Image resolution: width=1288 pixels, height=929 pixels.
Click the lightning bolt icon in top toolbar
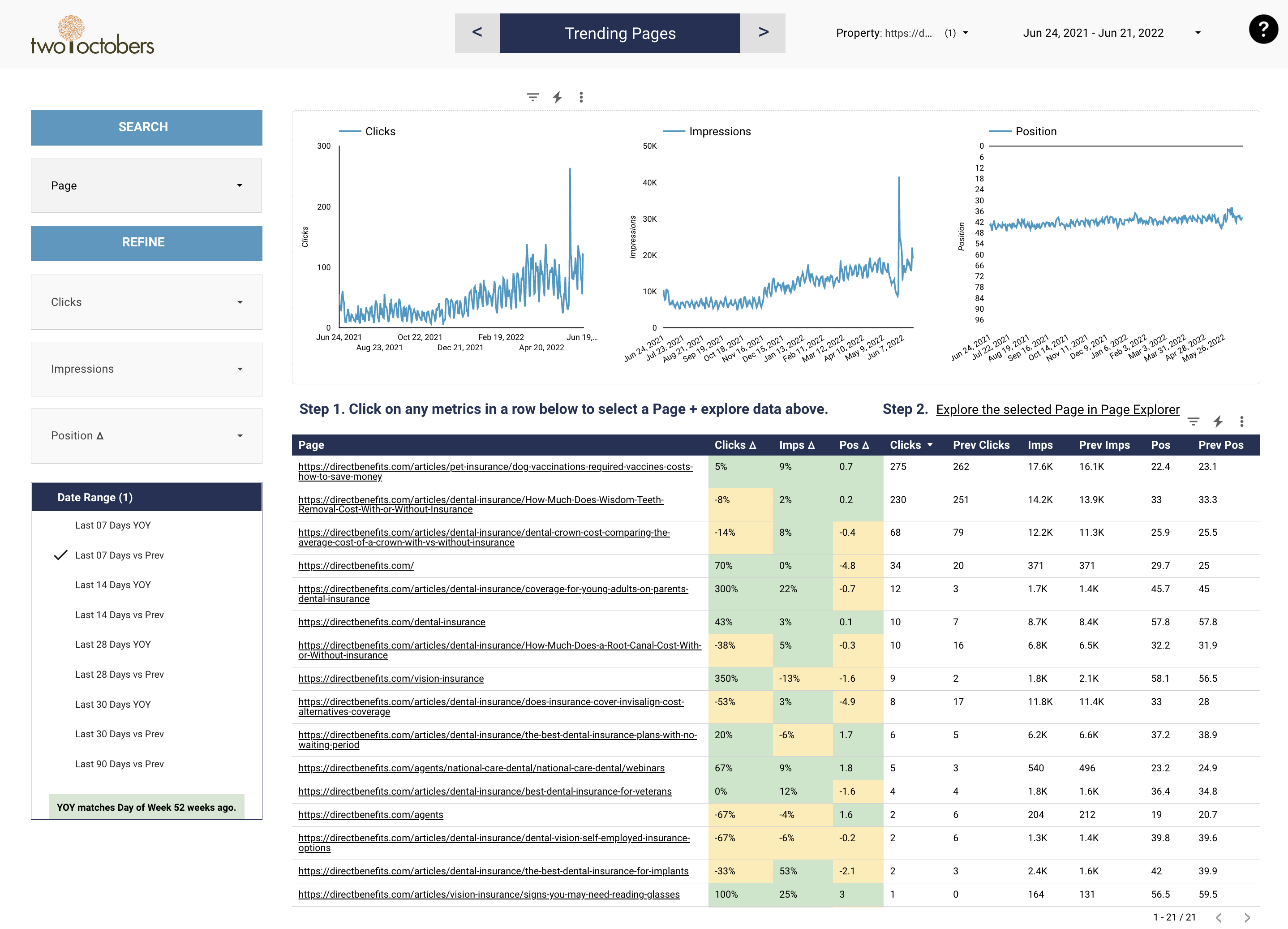[557, 97]
